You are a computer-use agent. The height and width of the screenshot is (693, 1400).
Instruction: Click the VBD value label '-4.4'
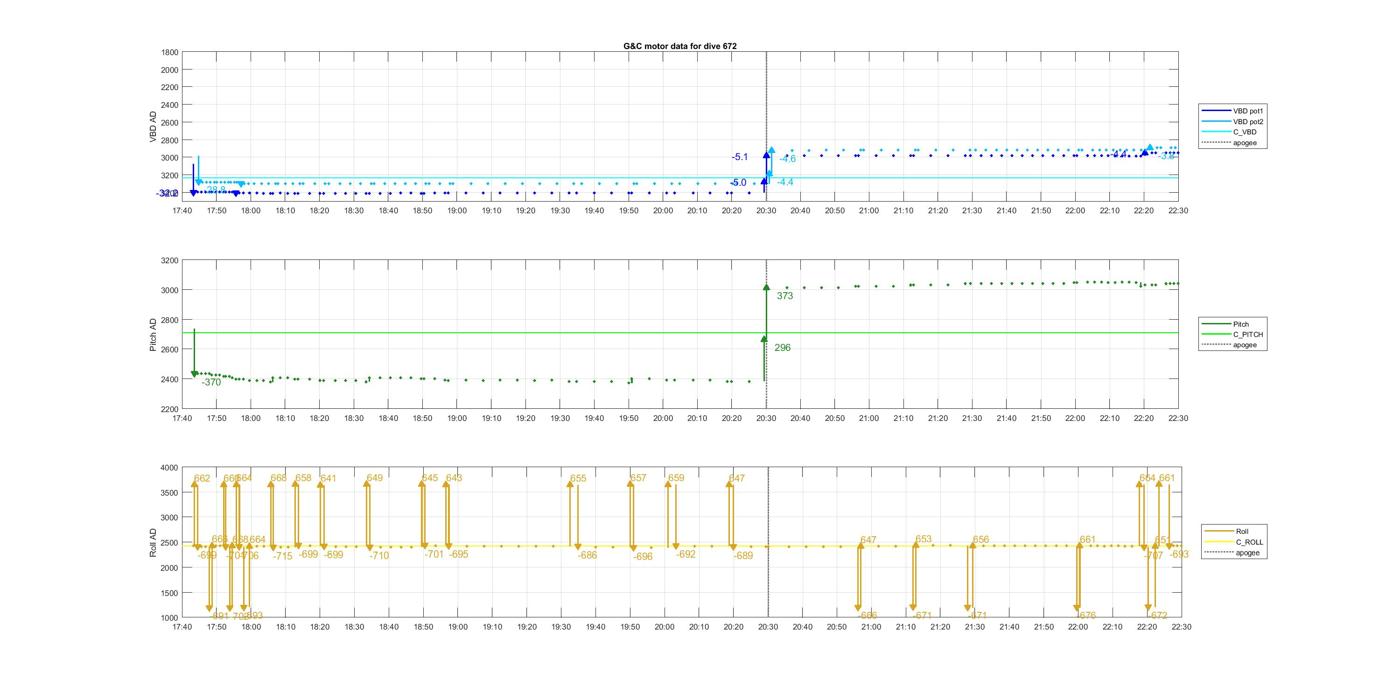click(x=785, y=182)
